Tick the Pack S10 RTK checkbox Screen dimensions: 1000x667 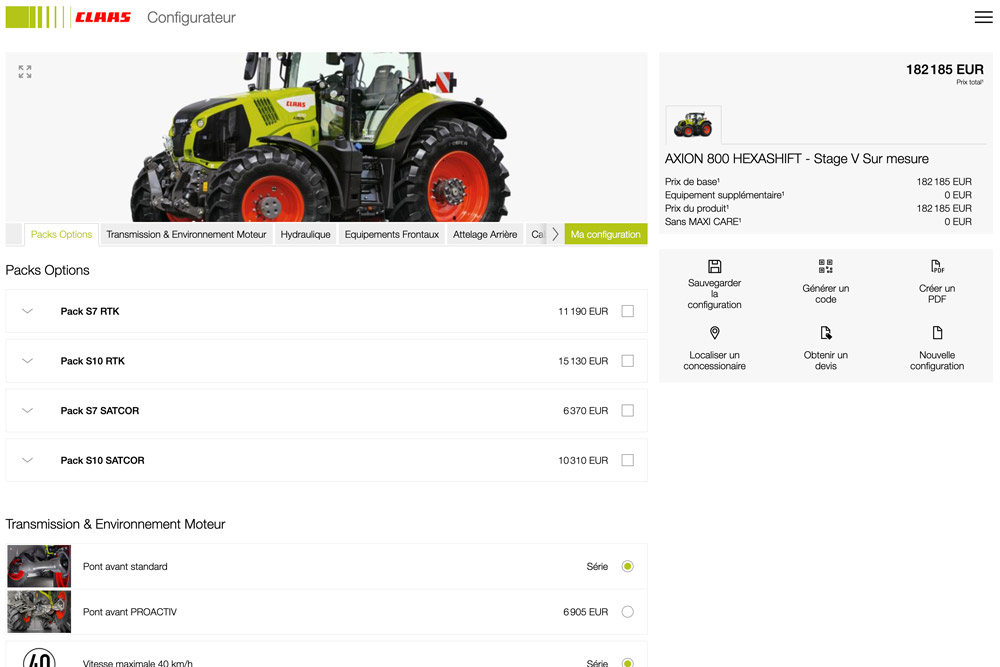tap(628, 361)
